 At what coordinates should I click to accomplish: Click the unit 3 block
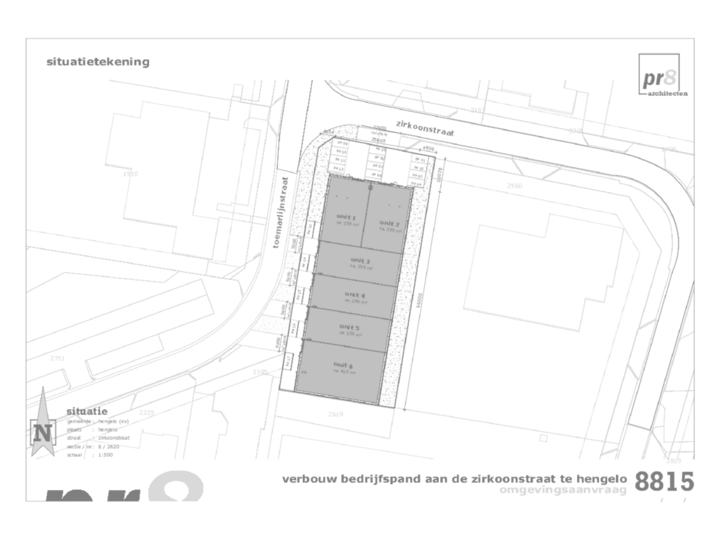pyautogui.click(x=360, y=262)
